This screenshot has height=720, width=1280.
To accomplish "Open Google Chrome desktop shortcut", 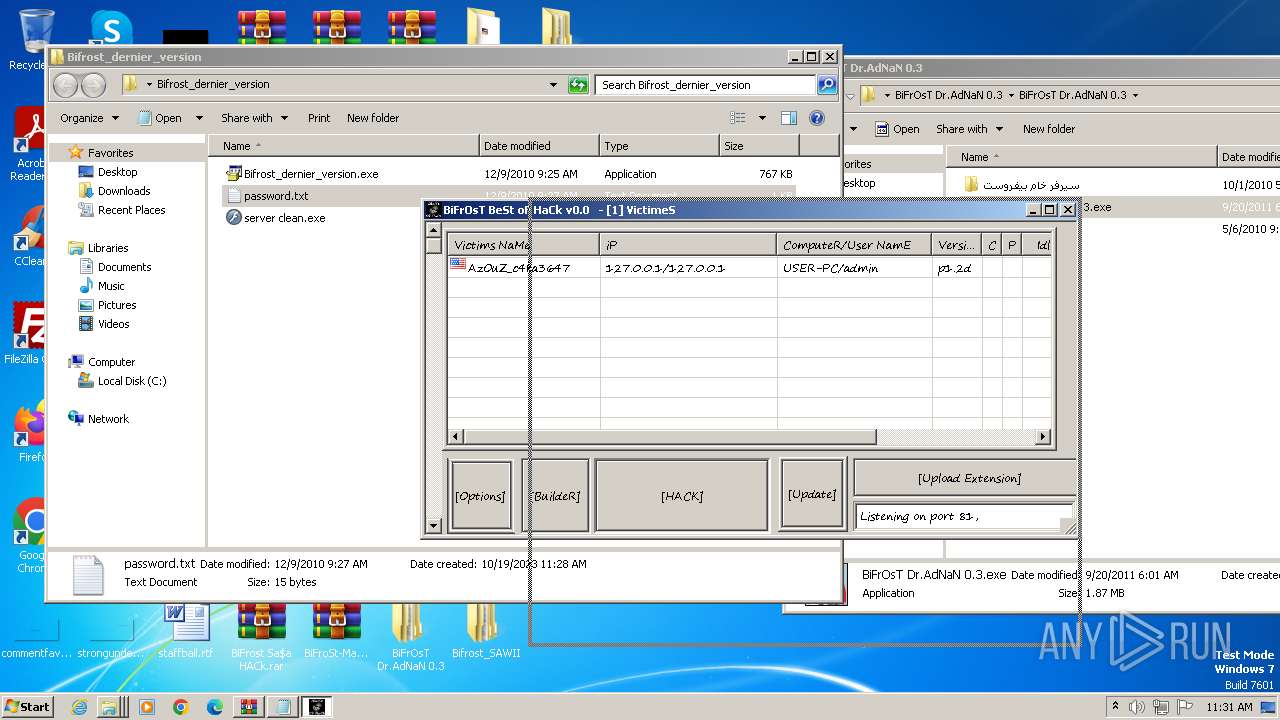I will [30, 535].
